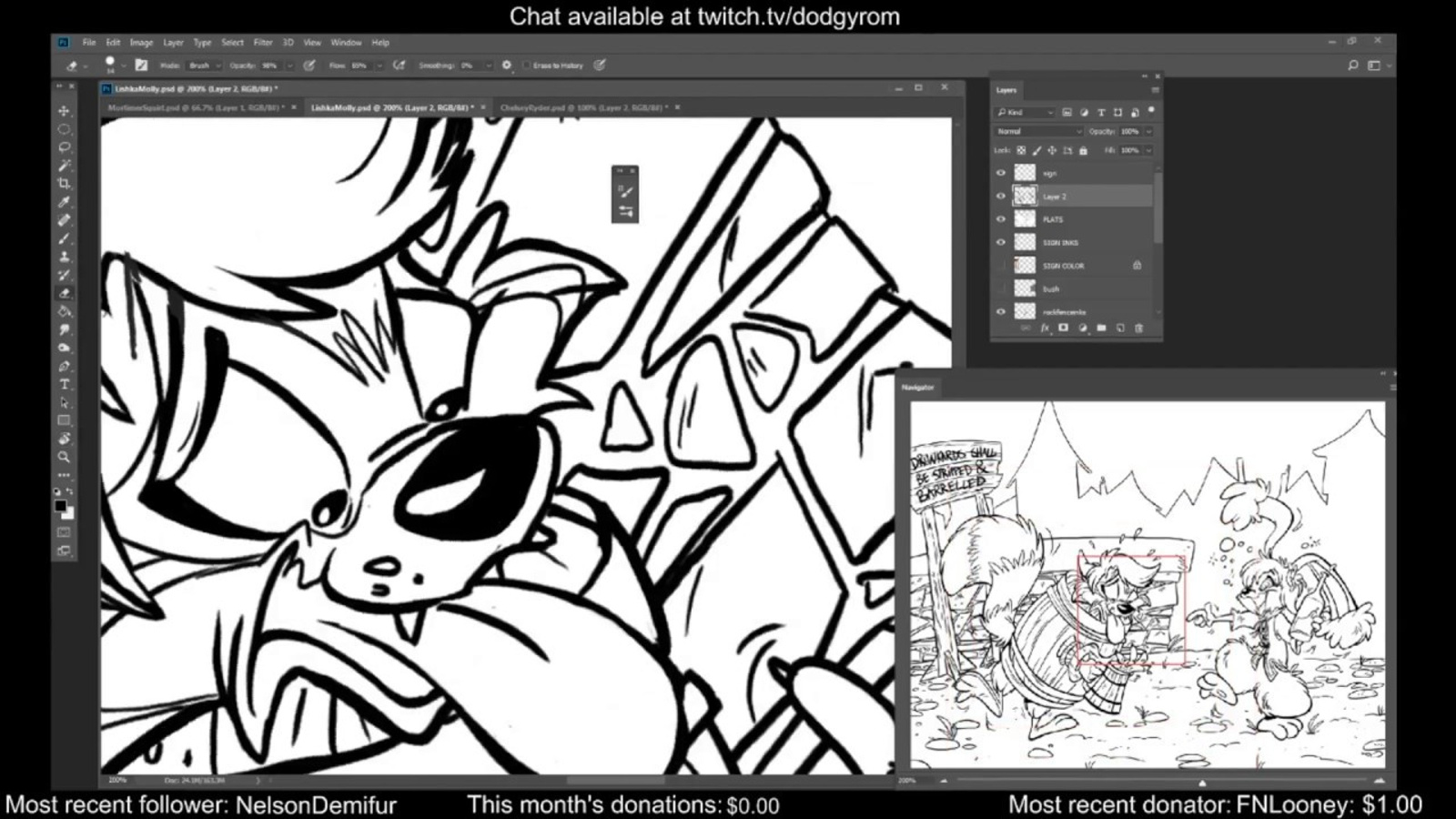1456x819 pixels.
Task: Switch to the MortimerSquirt.psd tab
Action: tap(194, 107)
